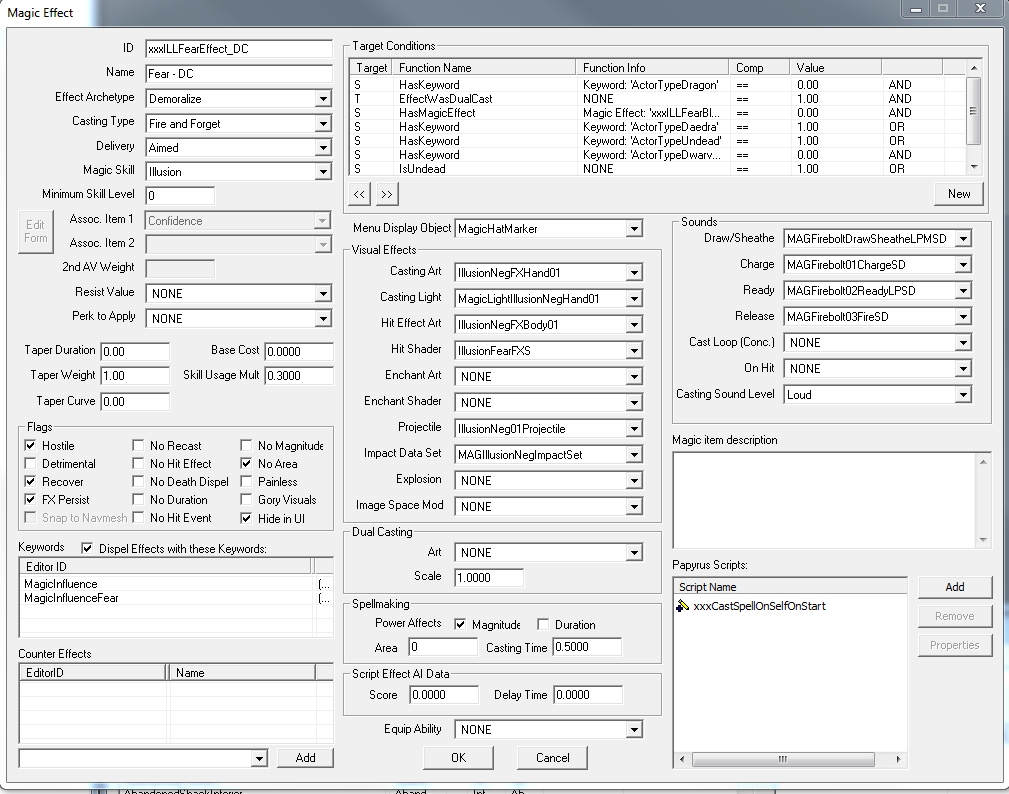Open the Projectile dropdown

coord(634,429)
